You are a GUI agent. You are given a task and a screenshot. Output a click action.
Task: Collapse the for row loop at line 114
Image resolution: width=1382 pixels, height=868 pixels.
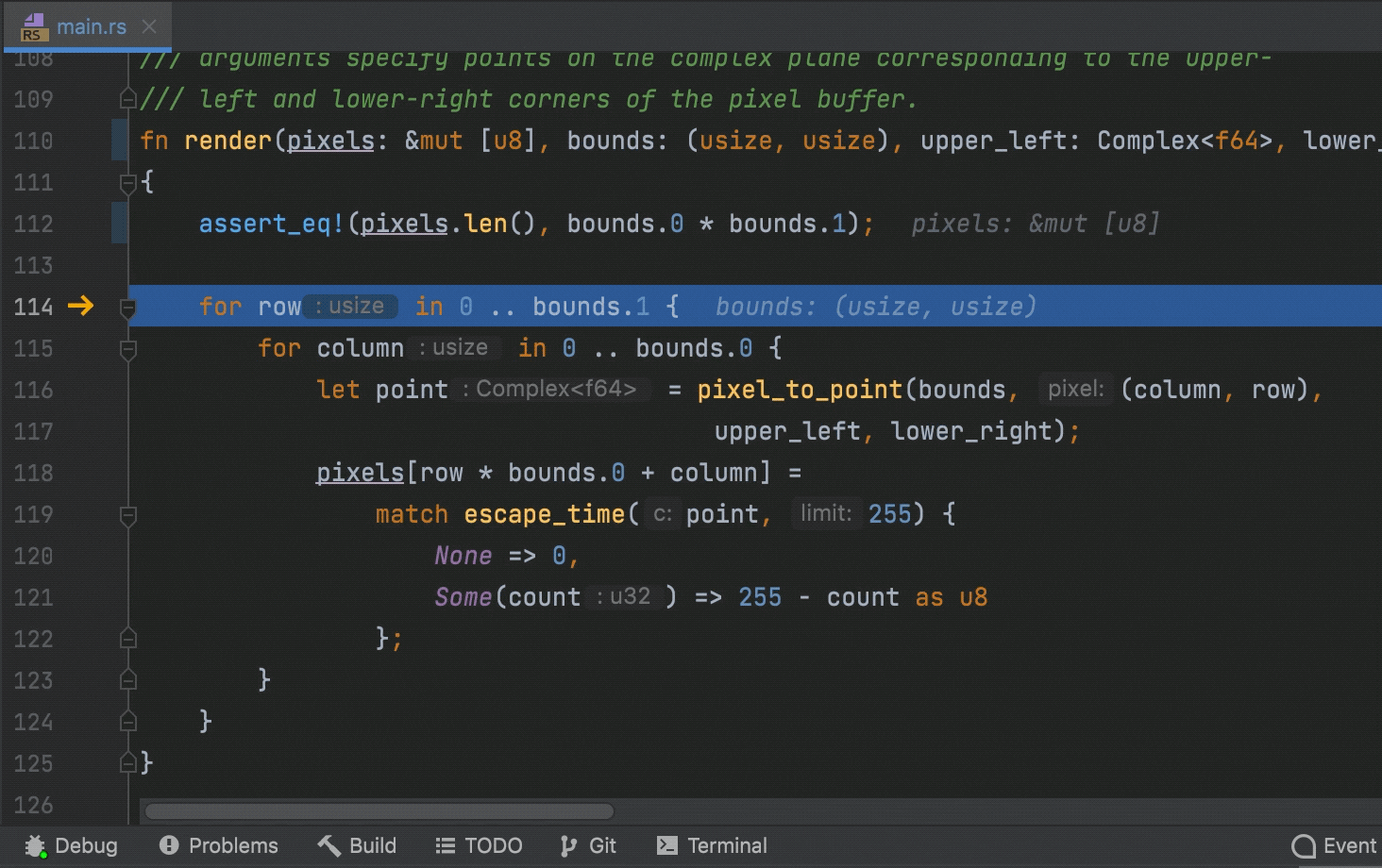[x=127, y=306]
